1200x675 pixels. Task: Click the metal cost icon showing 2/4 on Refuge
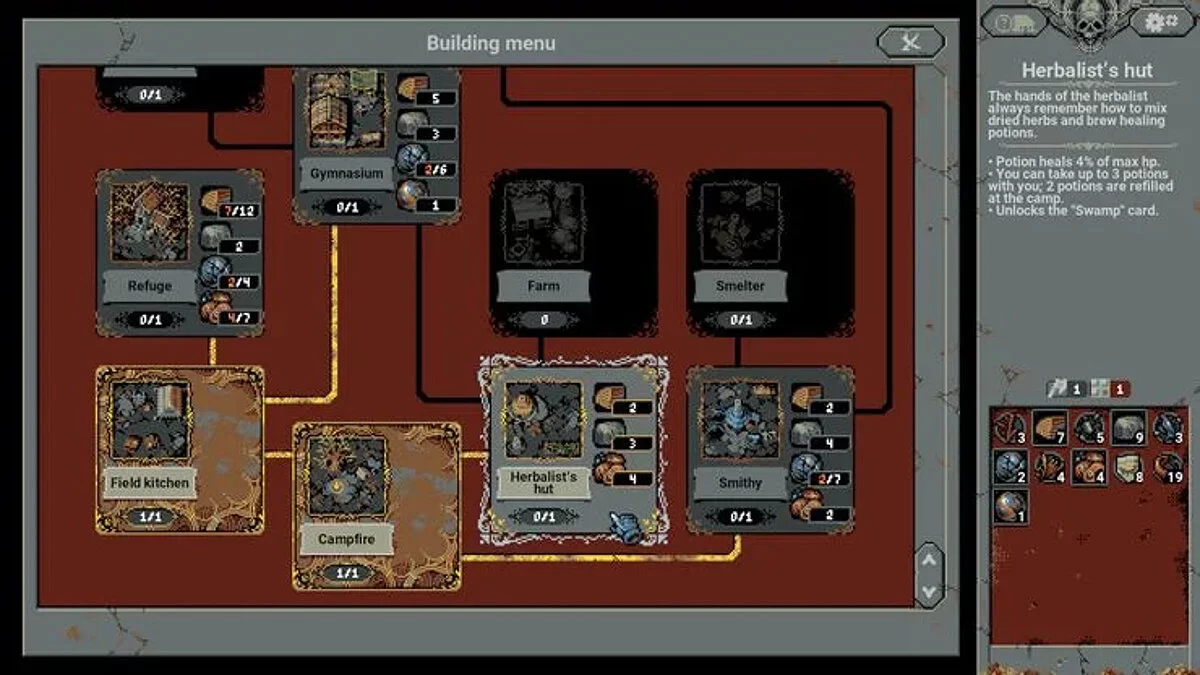click(x=216, y=272)
